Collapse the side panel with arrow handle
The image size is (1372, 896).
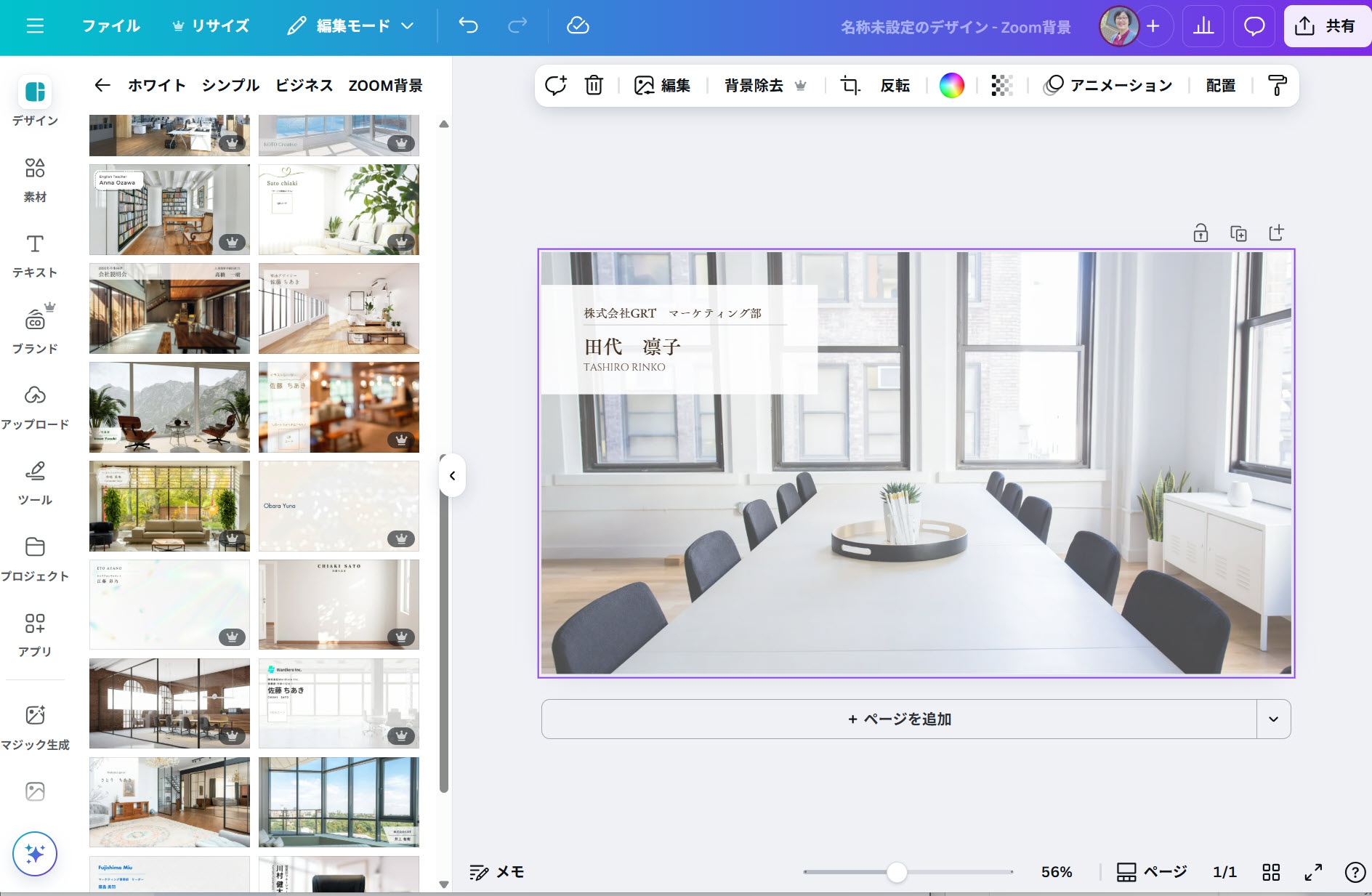click(452, 476)
